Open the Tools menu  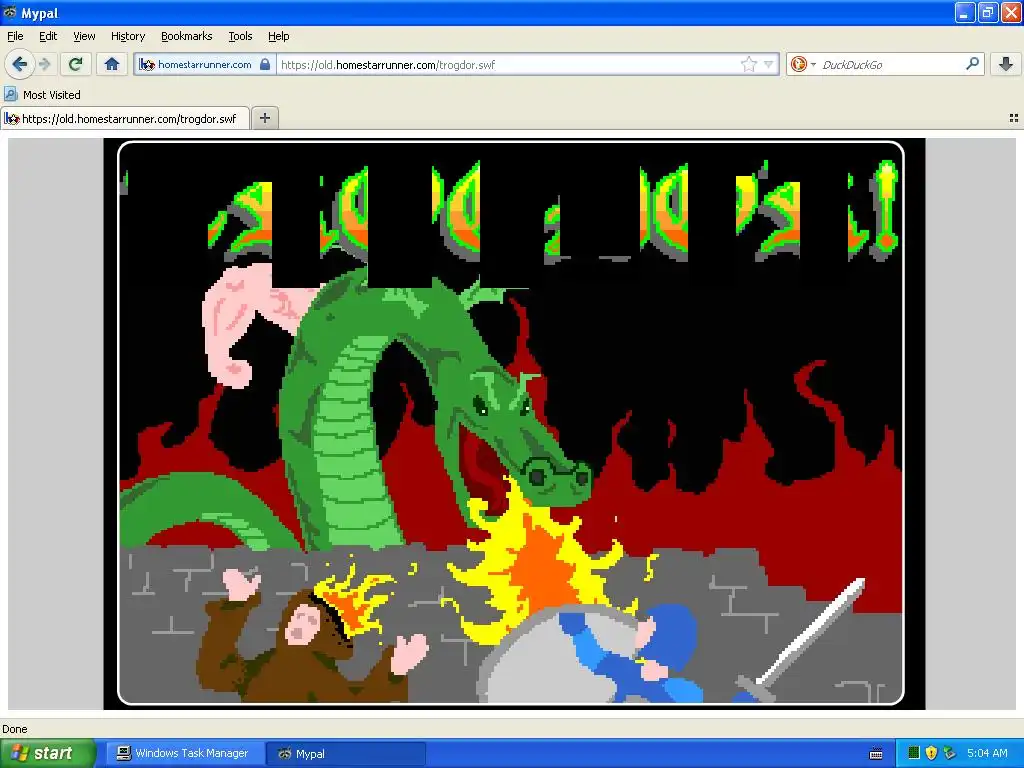coord(240,36)
